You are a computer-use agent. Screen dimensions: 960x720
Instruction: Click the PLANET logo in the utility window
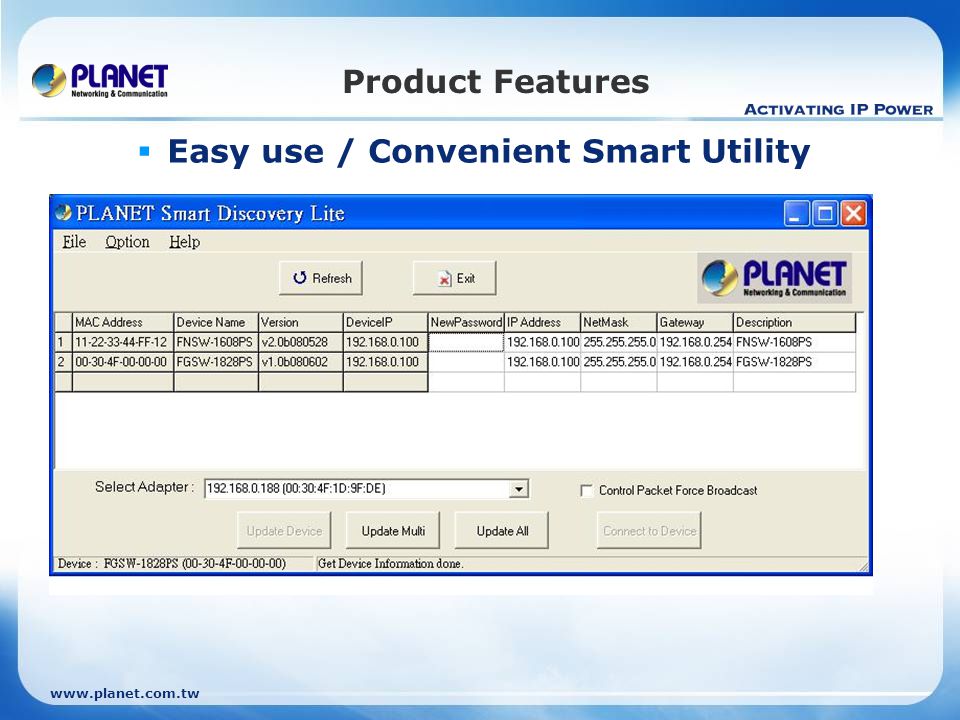coord(774,278)
